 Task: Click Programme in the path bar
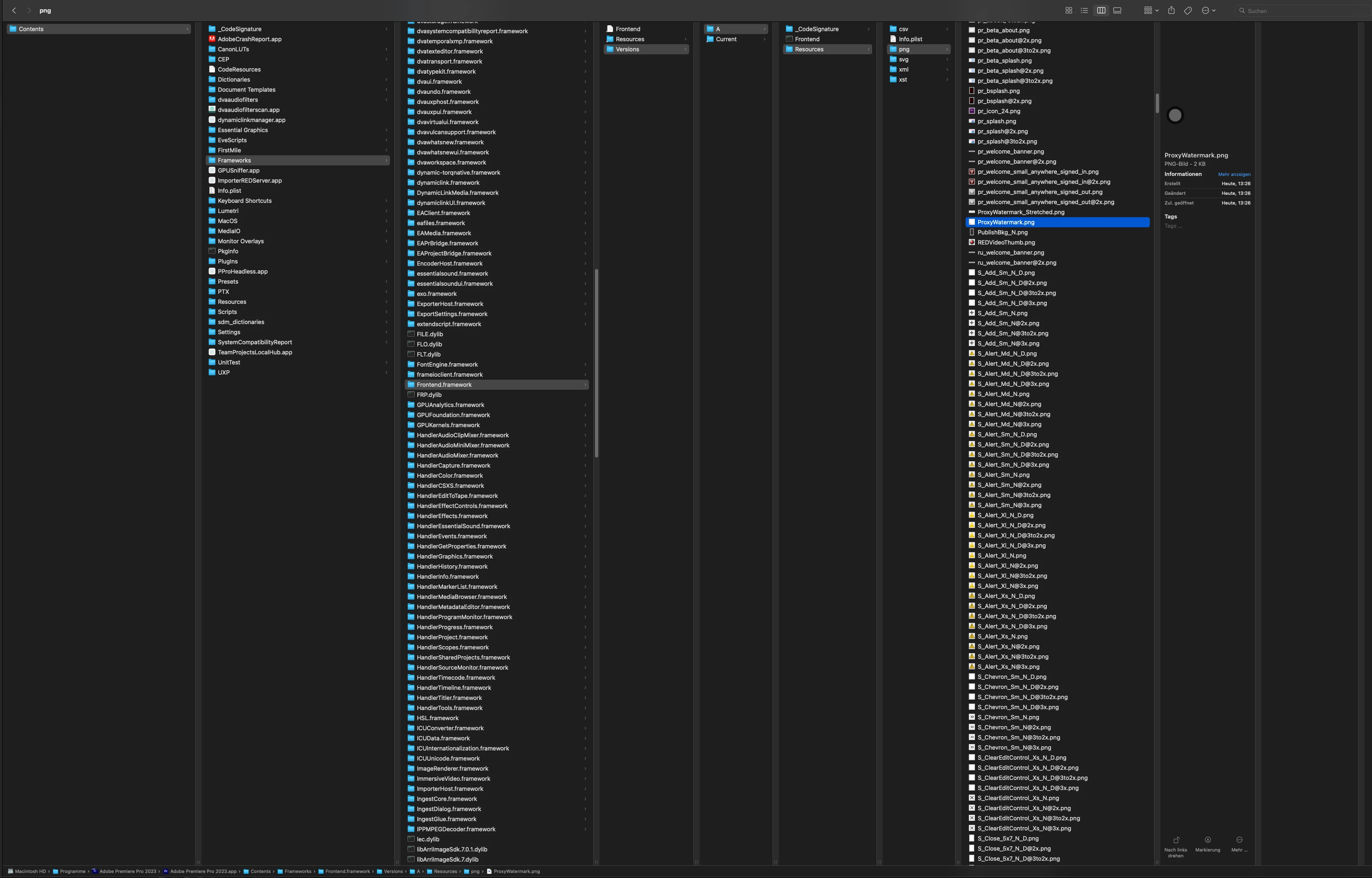72,871
